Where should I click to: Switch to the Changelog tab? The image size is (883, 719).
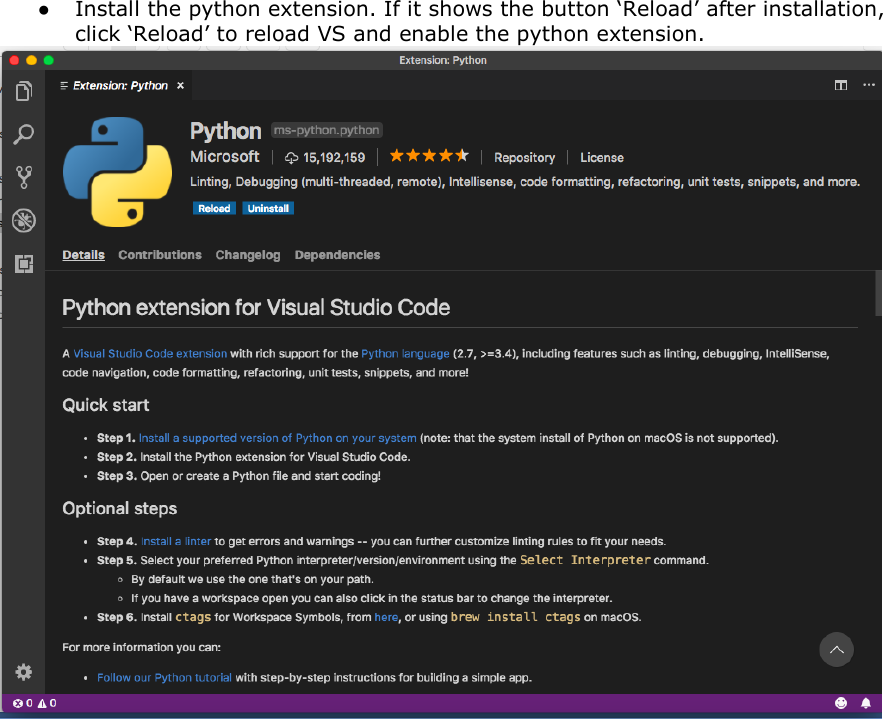(248, 255)
